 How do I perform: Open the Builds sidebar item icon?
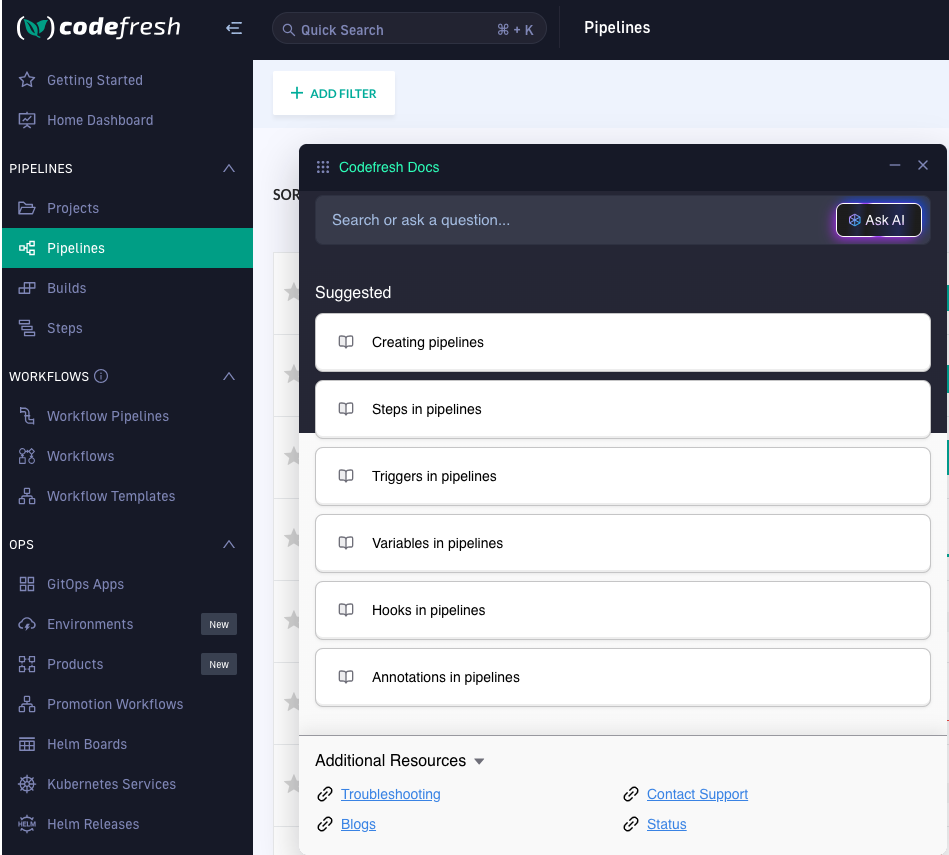point(27,288)
